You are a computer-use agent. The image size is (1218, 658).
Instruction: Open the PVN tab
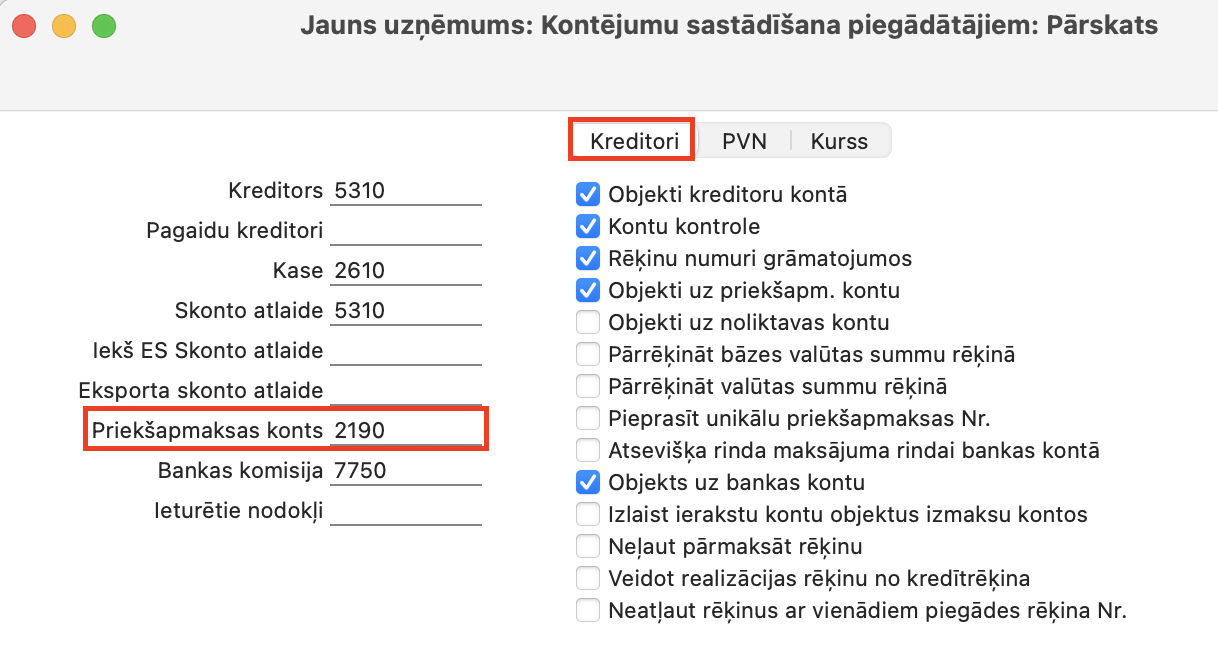click(744, 141)
